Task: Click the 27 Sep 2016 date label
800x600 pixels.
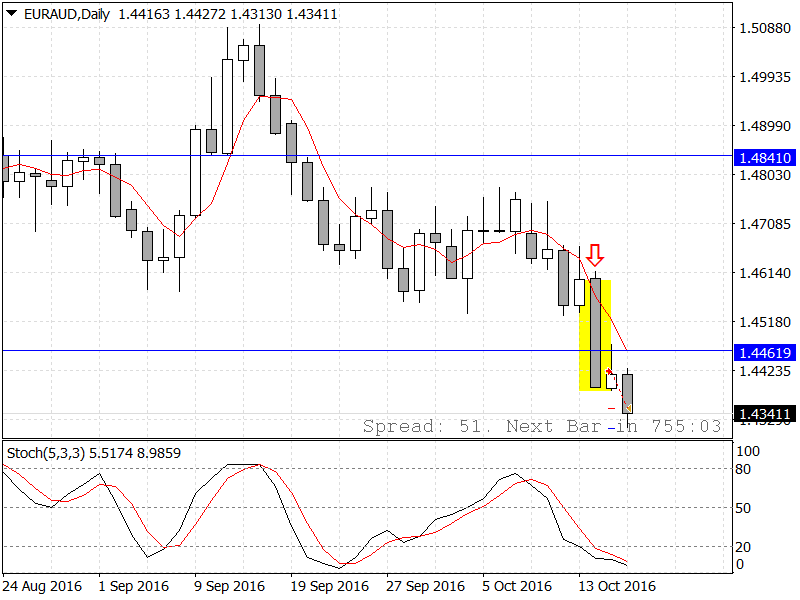Action: point(426,586)
